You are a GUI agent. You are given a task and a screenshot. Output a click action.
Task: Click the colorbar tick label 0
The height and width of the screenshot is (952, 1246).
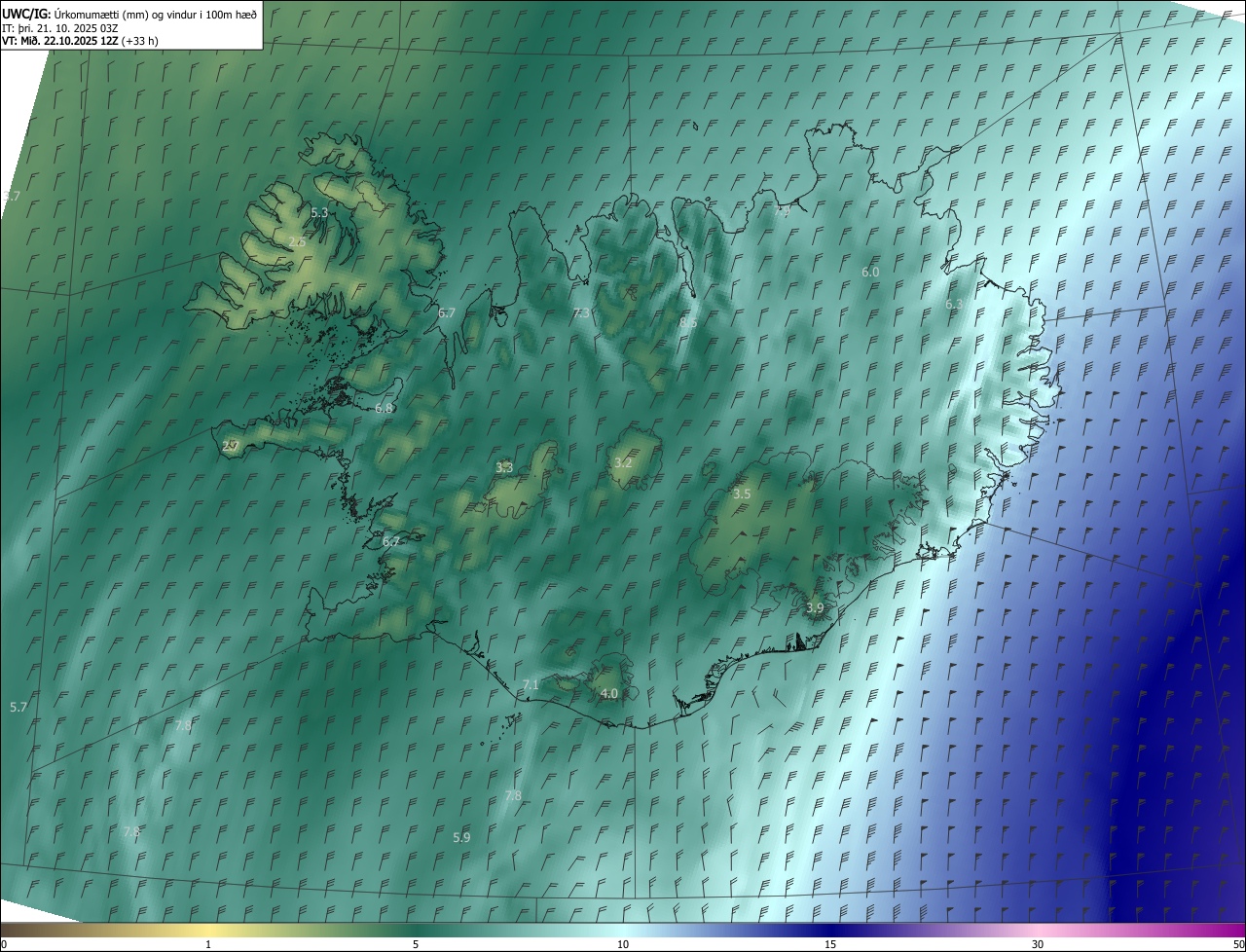tap(4, 944)
